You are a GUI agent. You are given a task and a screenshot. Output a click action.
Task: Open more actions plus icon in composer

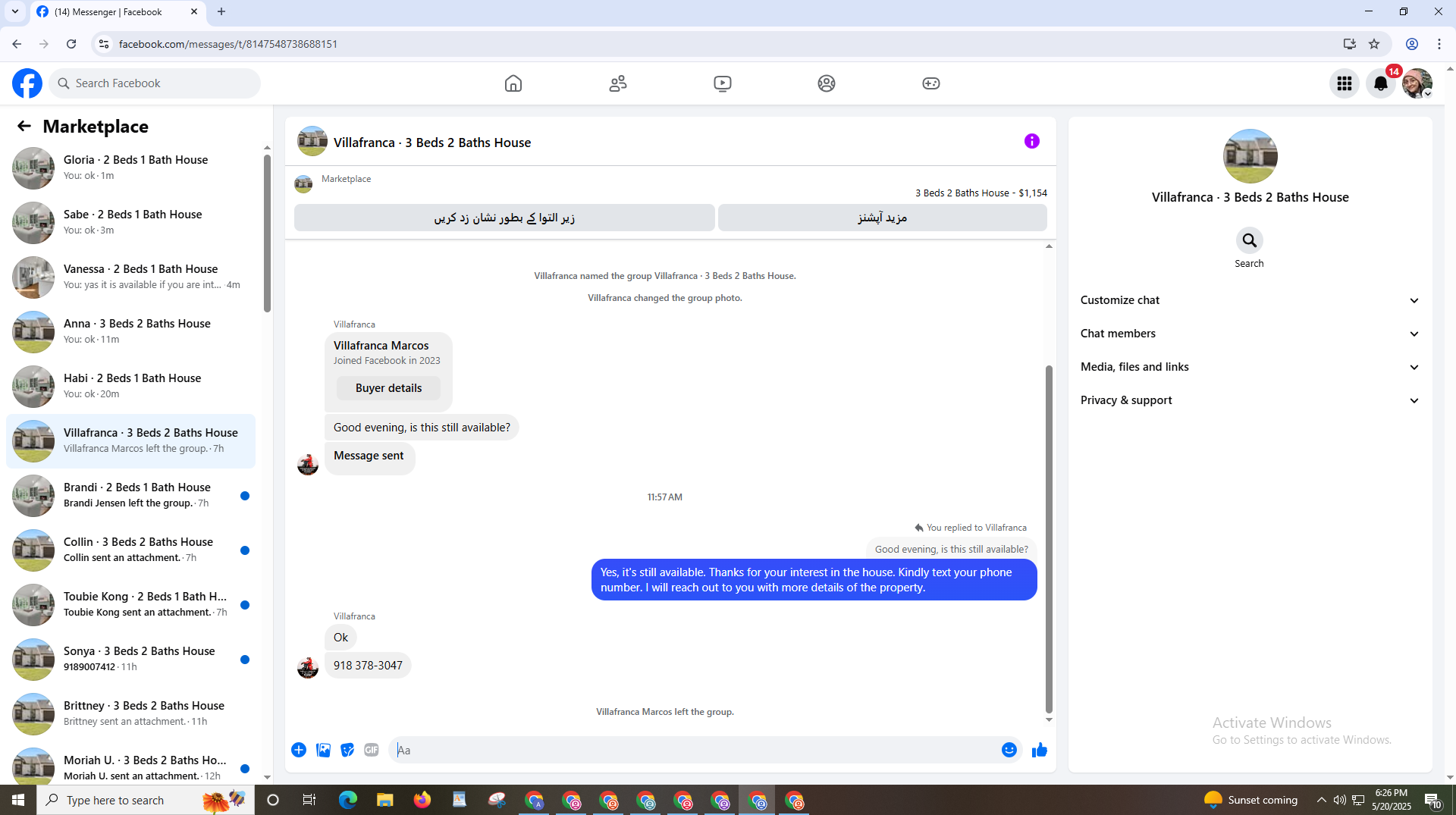[299, 750]
